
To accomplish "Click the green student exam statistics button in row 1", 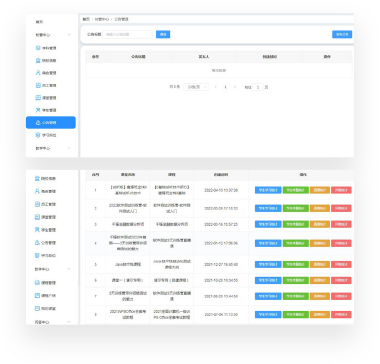I will click(296, 190).
